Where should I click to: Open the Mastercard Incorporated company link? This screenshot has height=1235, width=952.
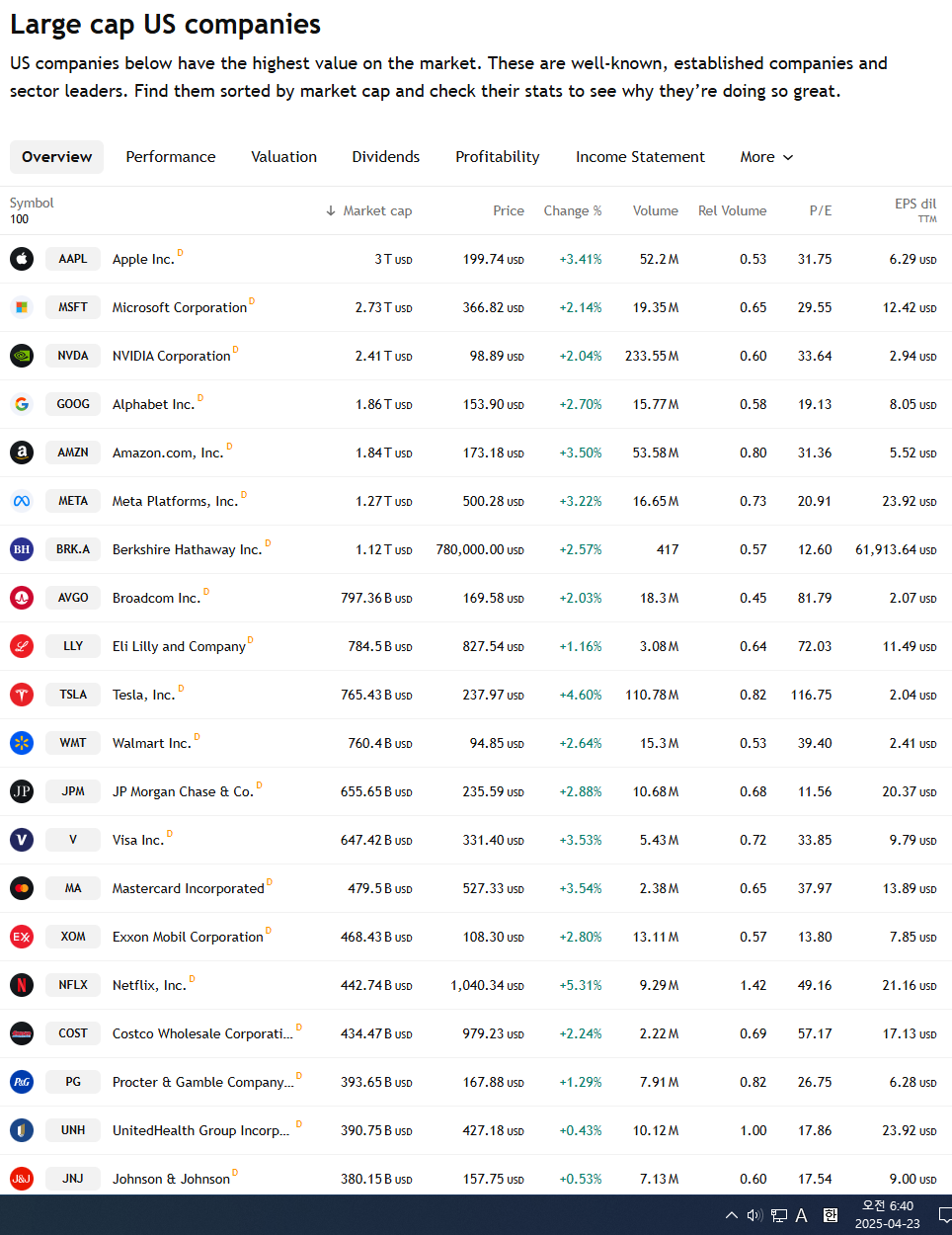tap(188, 888)
